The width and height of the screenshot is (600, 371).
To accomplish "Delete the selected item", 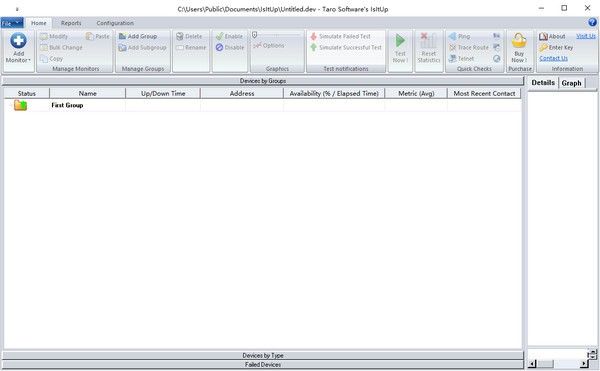I will tap(189, 36).
